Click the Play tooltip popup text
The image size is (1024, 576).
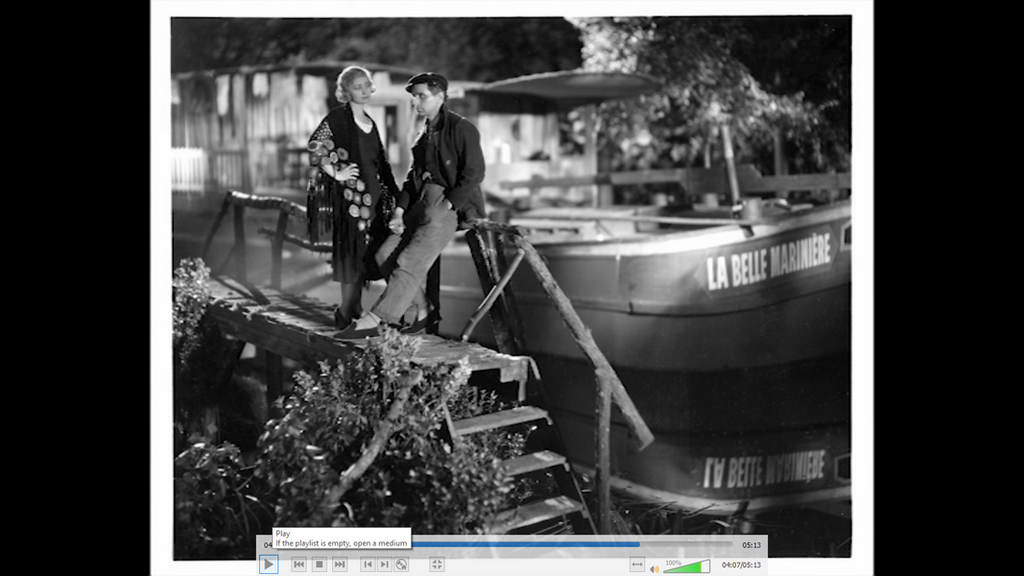[x=341, y=538]
